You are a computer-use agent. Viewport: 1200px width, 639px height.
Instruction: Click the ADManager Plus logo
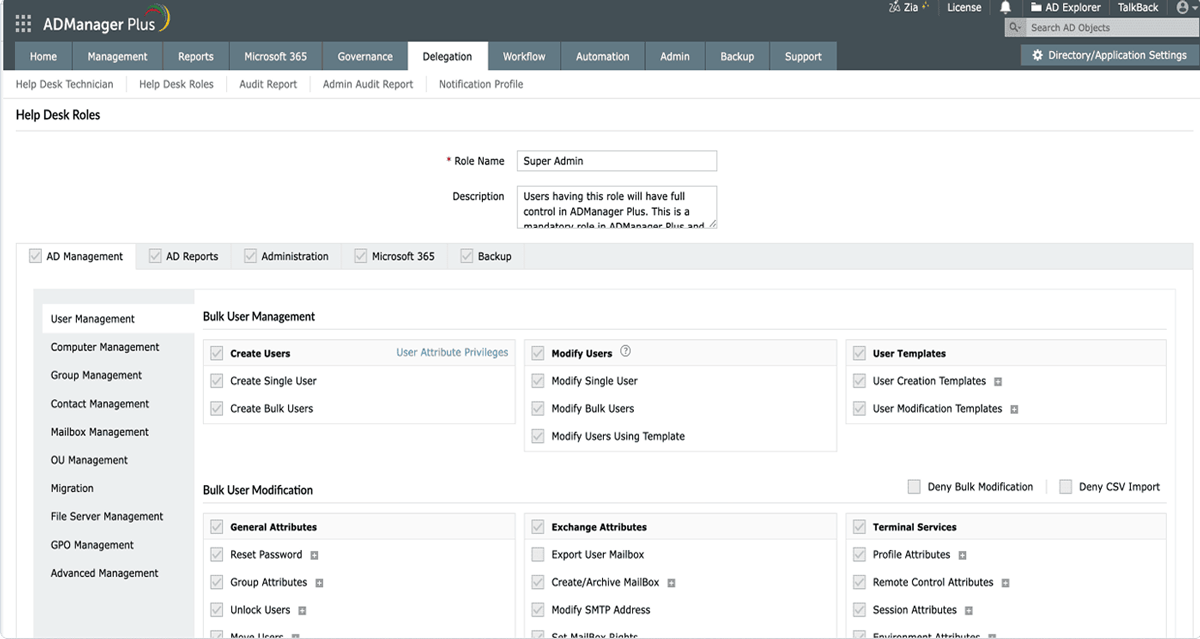point(107,21)
